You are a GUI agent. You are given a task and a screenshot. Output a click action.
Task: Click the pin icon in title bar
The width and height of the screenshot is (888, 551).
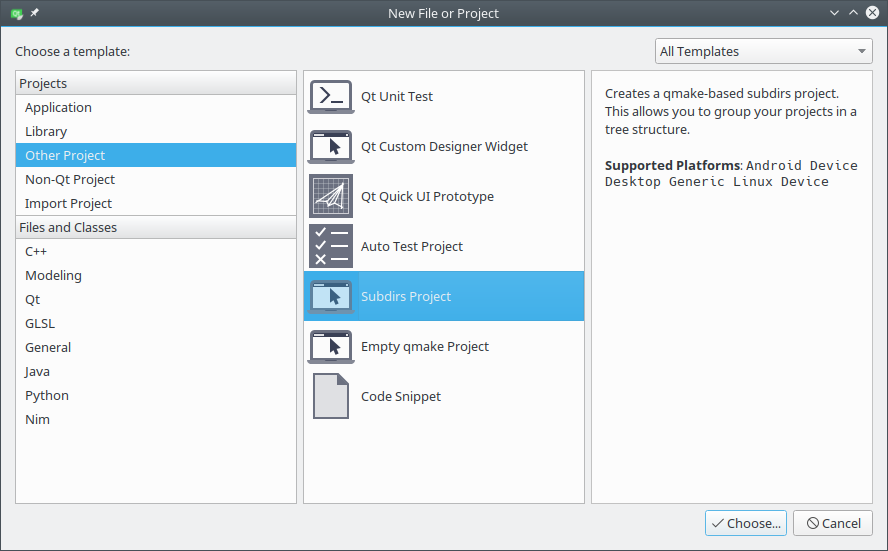click(35, 12)
